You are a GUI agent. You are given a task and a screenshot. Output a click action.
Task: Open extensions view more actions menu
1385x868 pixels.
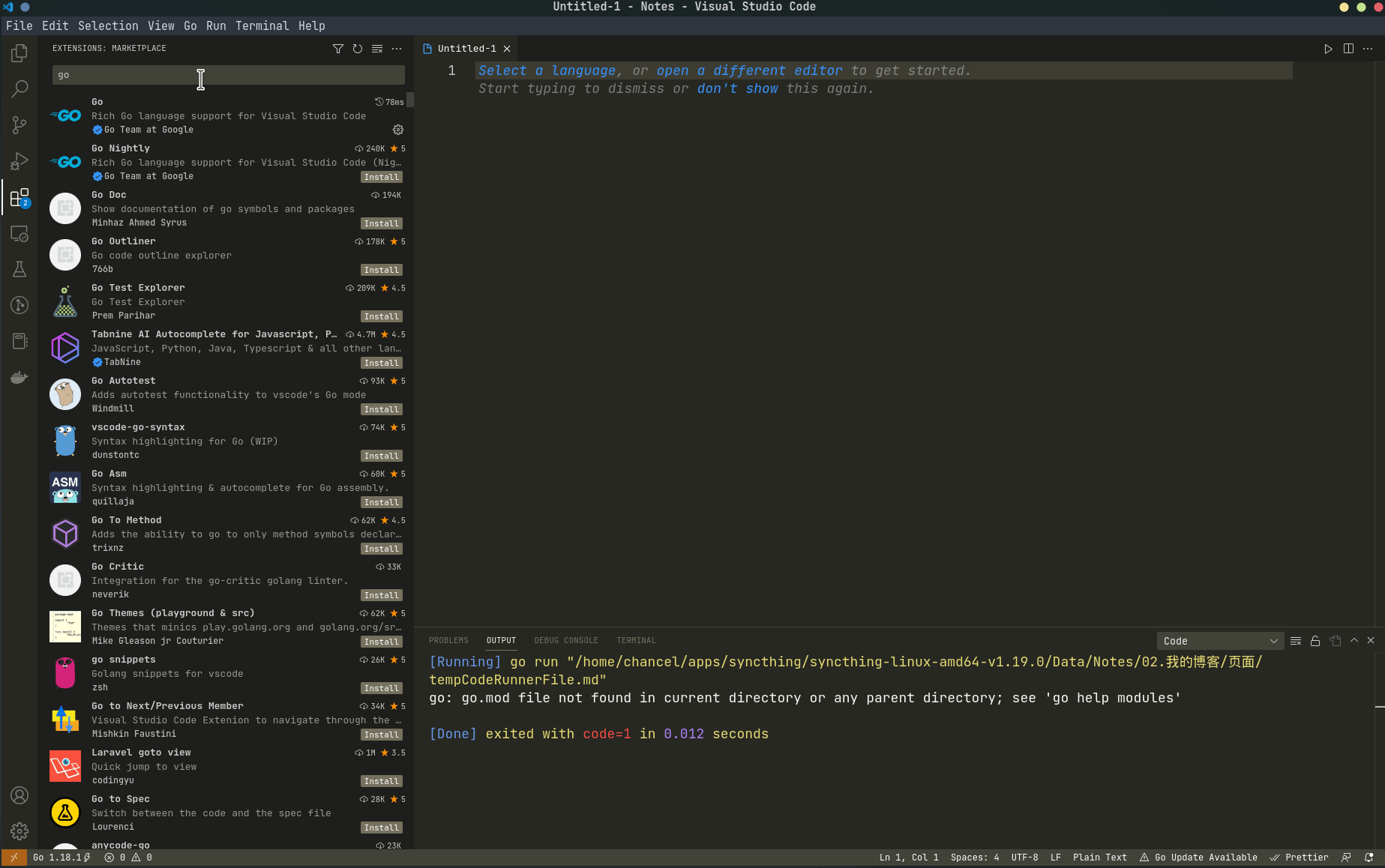click(x=397, y=49)
